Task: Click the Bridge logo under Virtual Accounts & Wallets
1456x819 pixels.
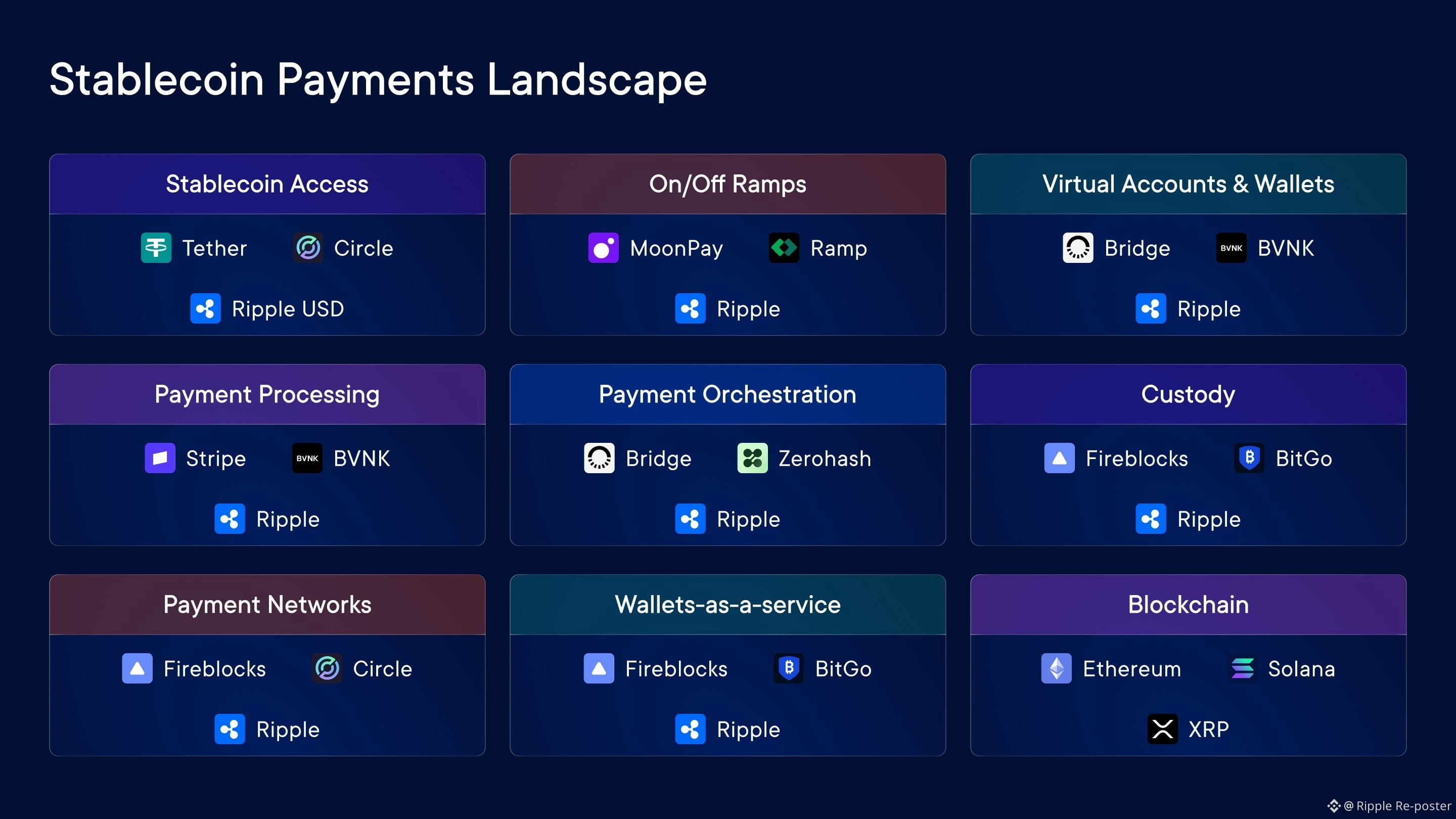Action: (1078, 248)
